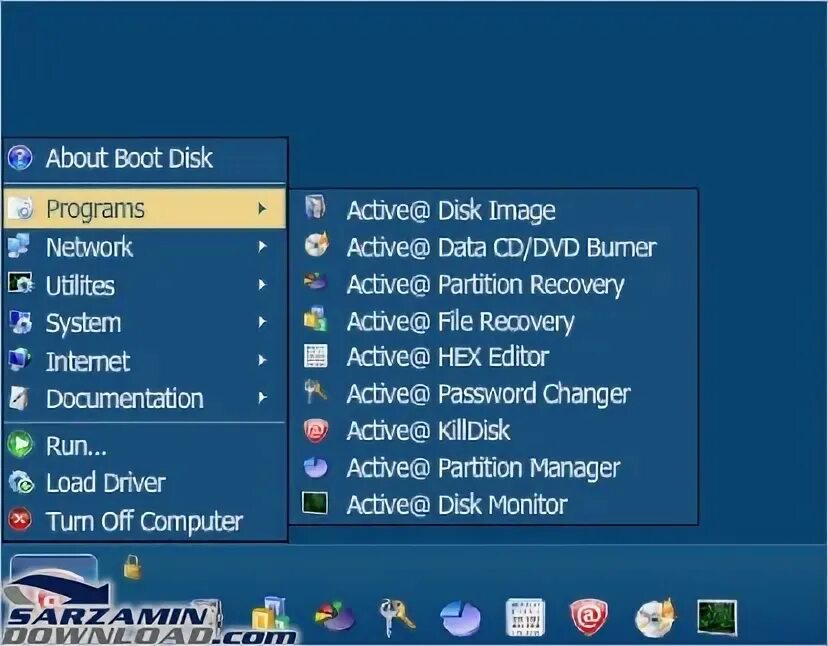
Task: Select the highlighted Programs menu item
Action: [x=145, y=209]
